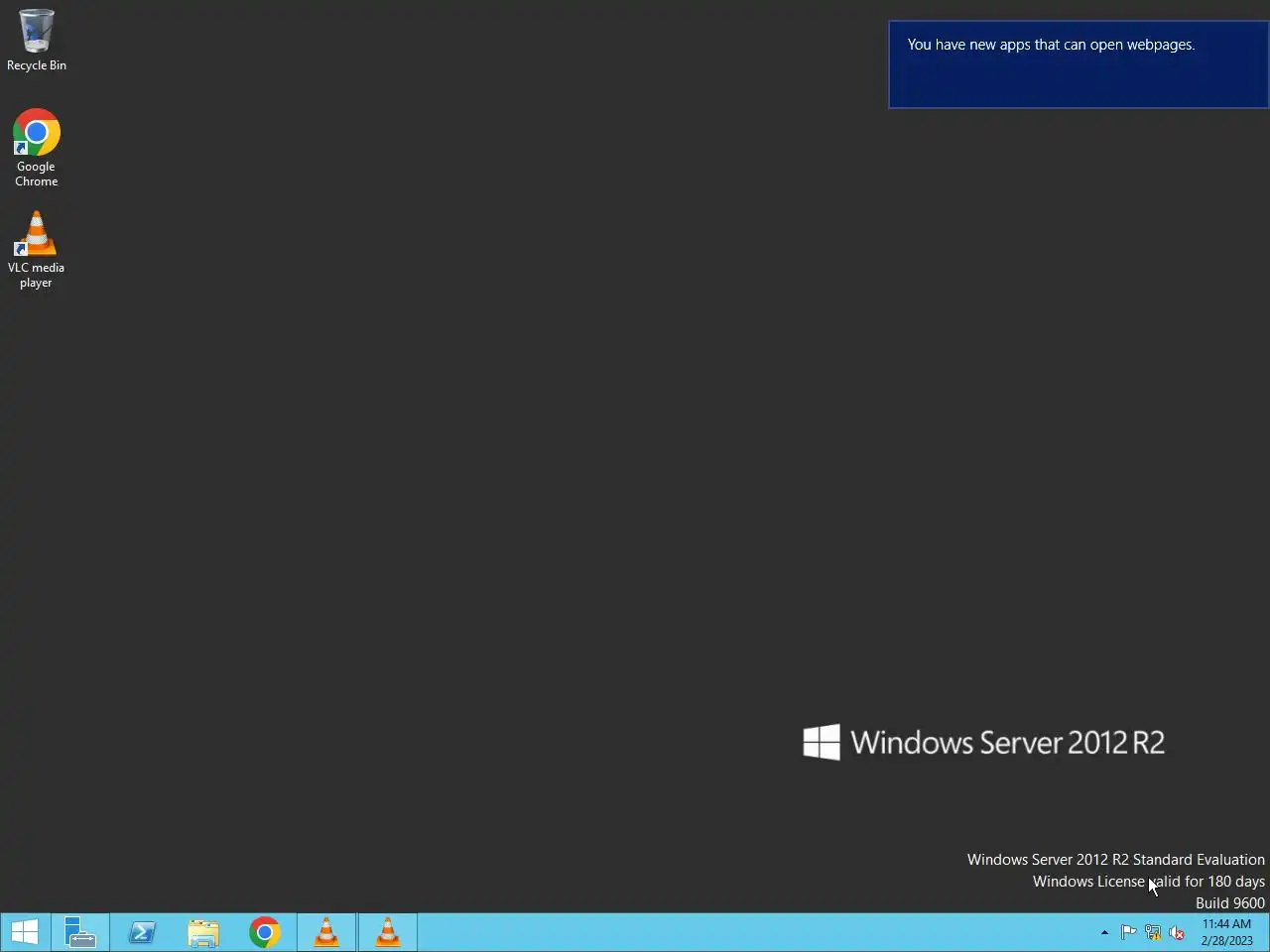Screen dimensions: 1270x952
Task: Open the new apps webpages notification
Action: pyautogui.click(x=1079, y=64)
